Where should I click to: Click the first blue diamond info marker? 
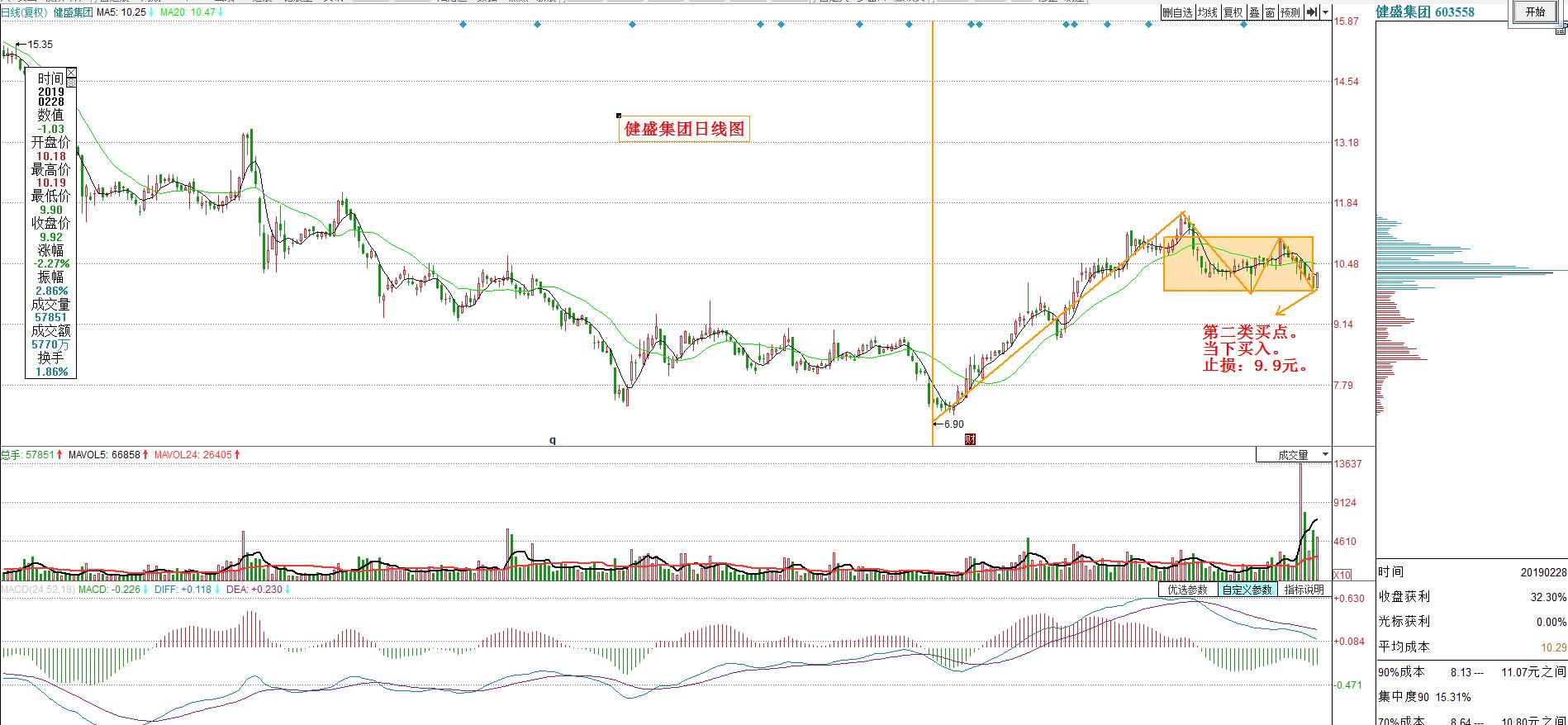tap(463, 25)
